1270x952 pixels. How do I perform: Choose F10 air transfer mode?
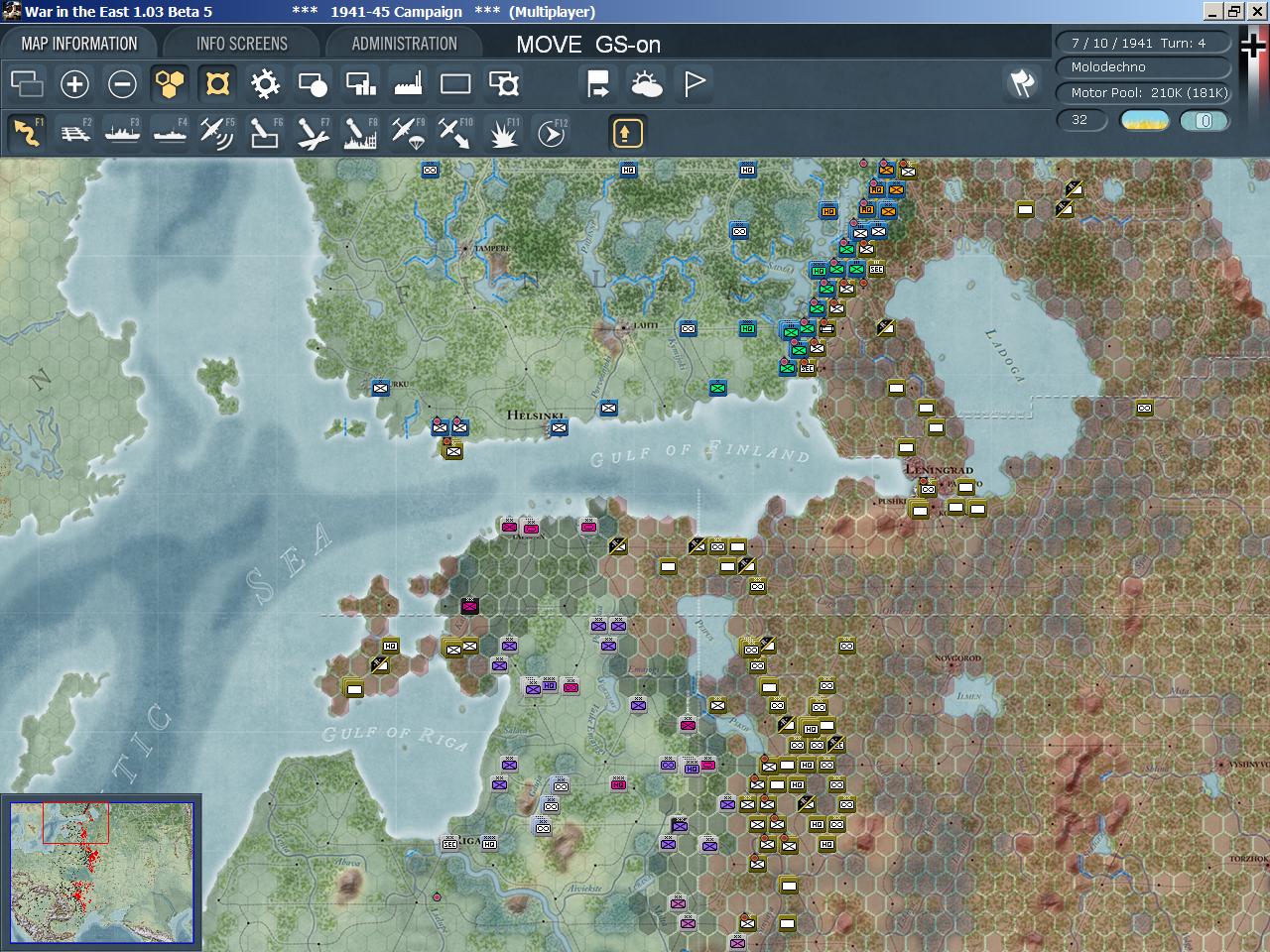(455, 133)
